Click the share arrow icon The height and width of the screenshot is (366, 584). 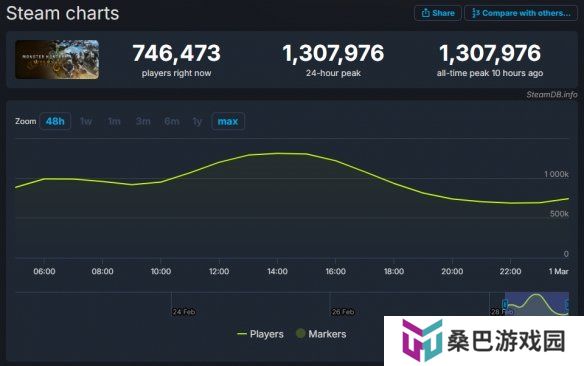425,13
